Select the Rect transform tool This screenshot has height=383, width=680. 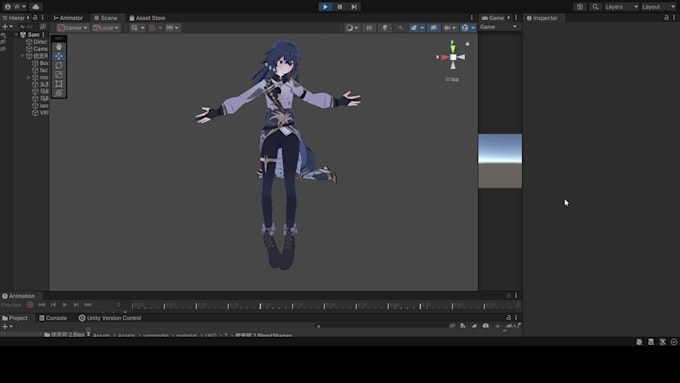pos(59,84)
